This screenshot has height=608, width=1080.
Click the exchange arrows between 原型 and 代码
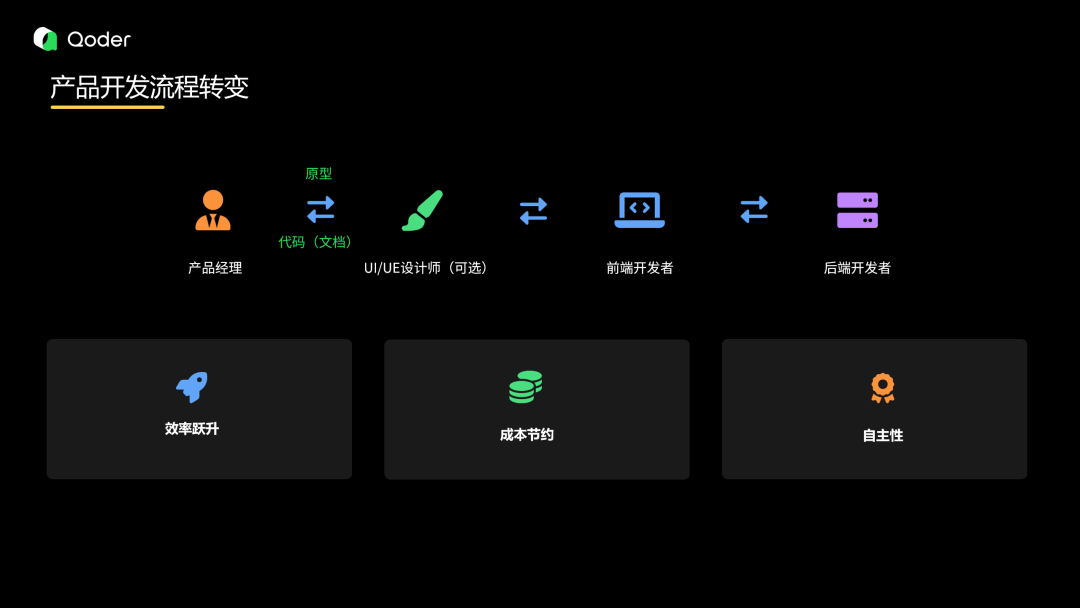pyautogui.click(x=319, y=208)
